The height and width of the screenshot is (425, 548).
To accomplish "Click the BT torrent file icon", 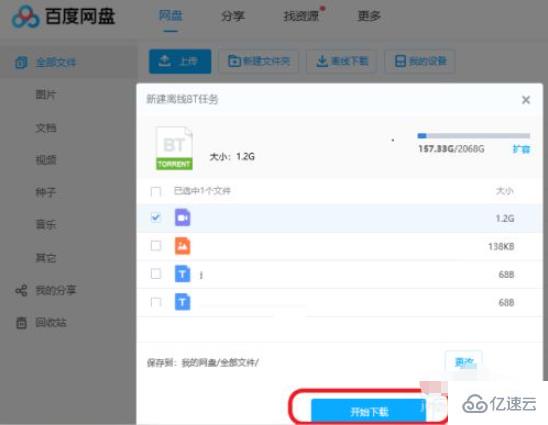I will tap(174, 148).
